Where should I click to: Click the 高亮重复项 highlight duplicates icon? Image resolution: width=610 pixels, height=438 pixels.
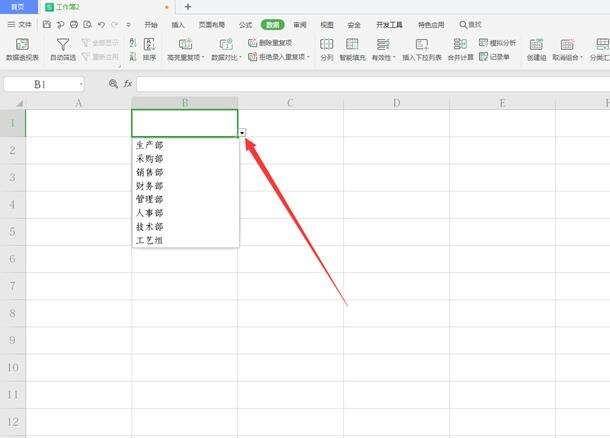coord(185,44)
